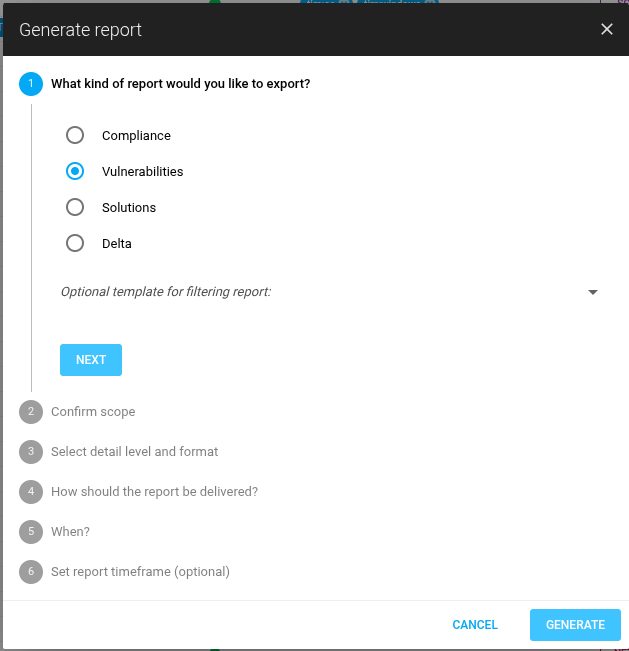Open the optional template dropdown arrow
The width and height of the screenshot is (629, 651).
click(592, 292)
